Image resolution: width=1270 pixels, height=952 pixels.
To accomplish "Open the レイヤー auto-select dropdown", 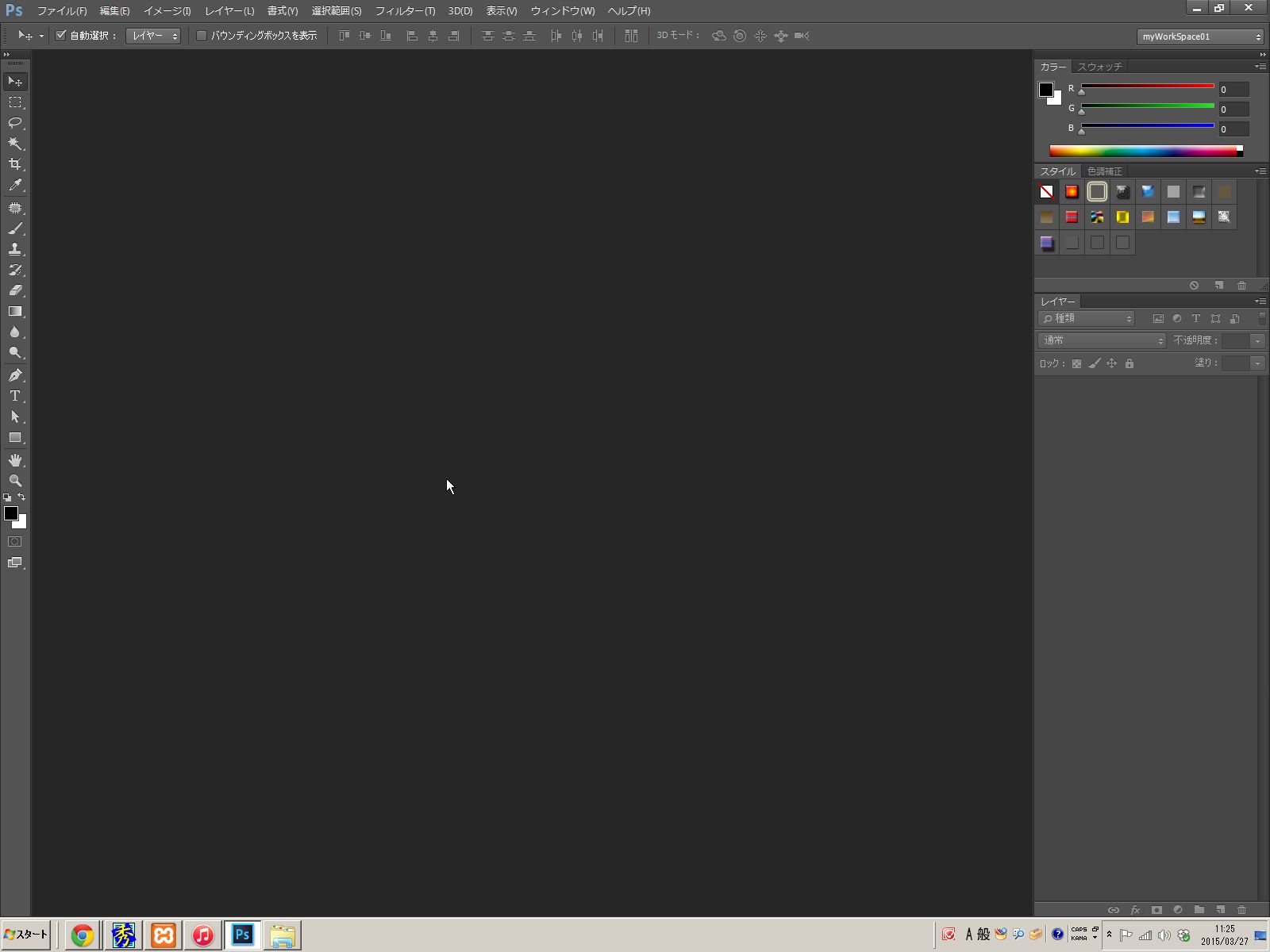I will click(153, 36).
